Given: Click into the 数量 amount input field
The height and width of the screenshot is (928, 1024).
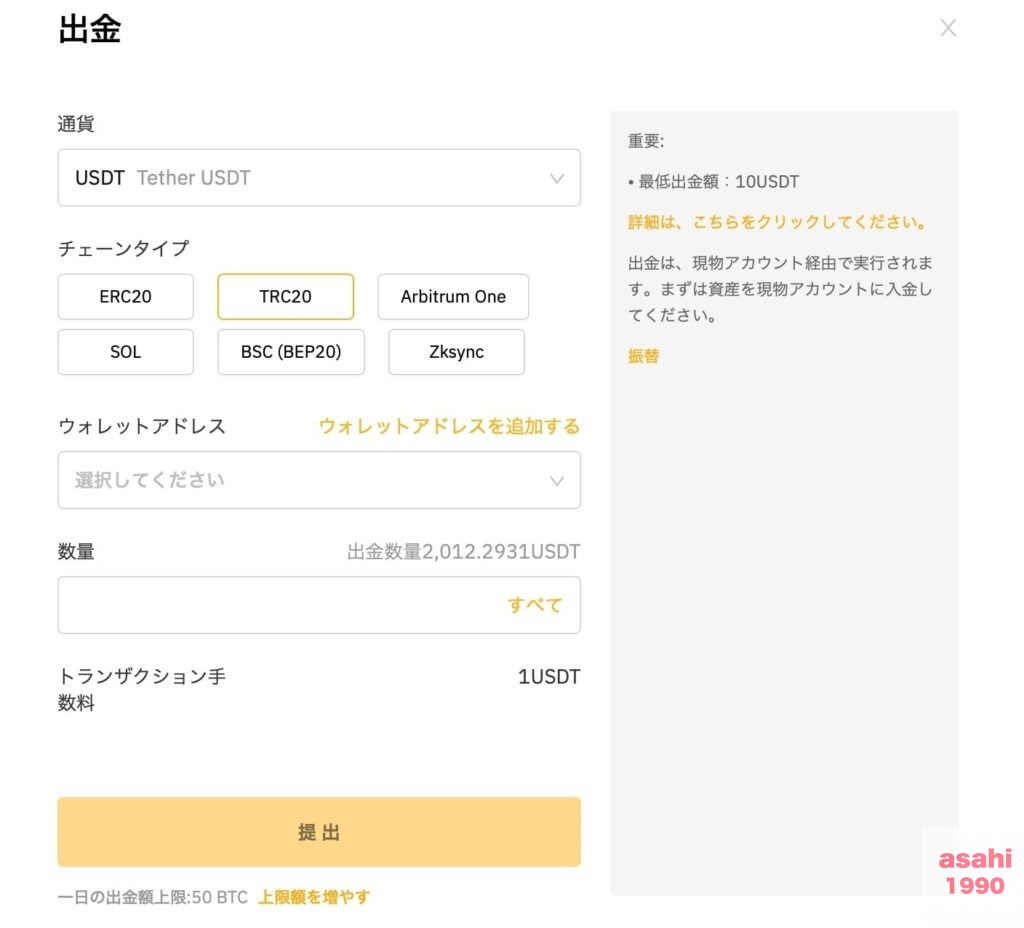Looking at the screenshot, I should pyautogui.click(x=319, y=605).
